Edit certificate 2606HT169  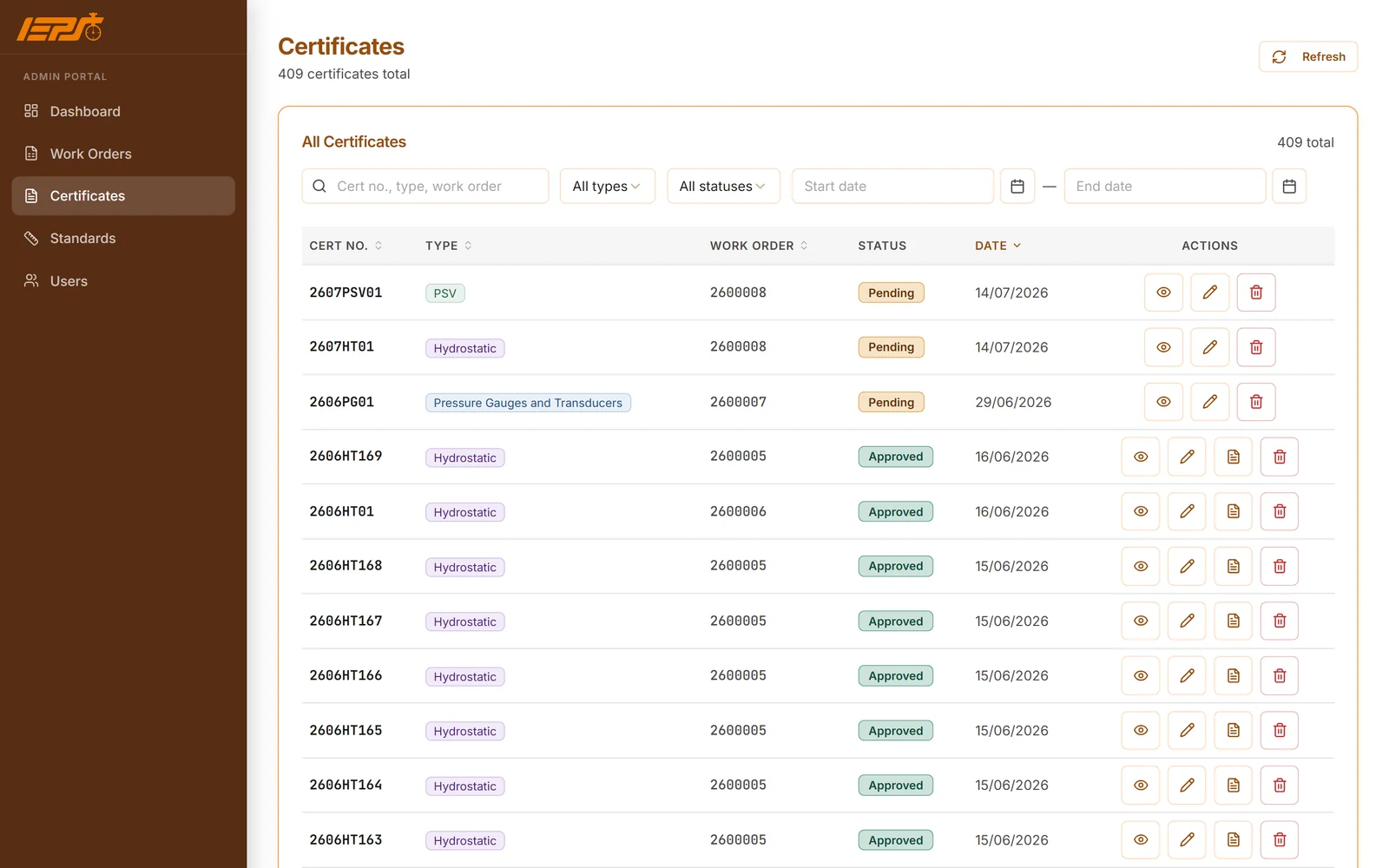click(x=1187, y=457)
